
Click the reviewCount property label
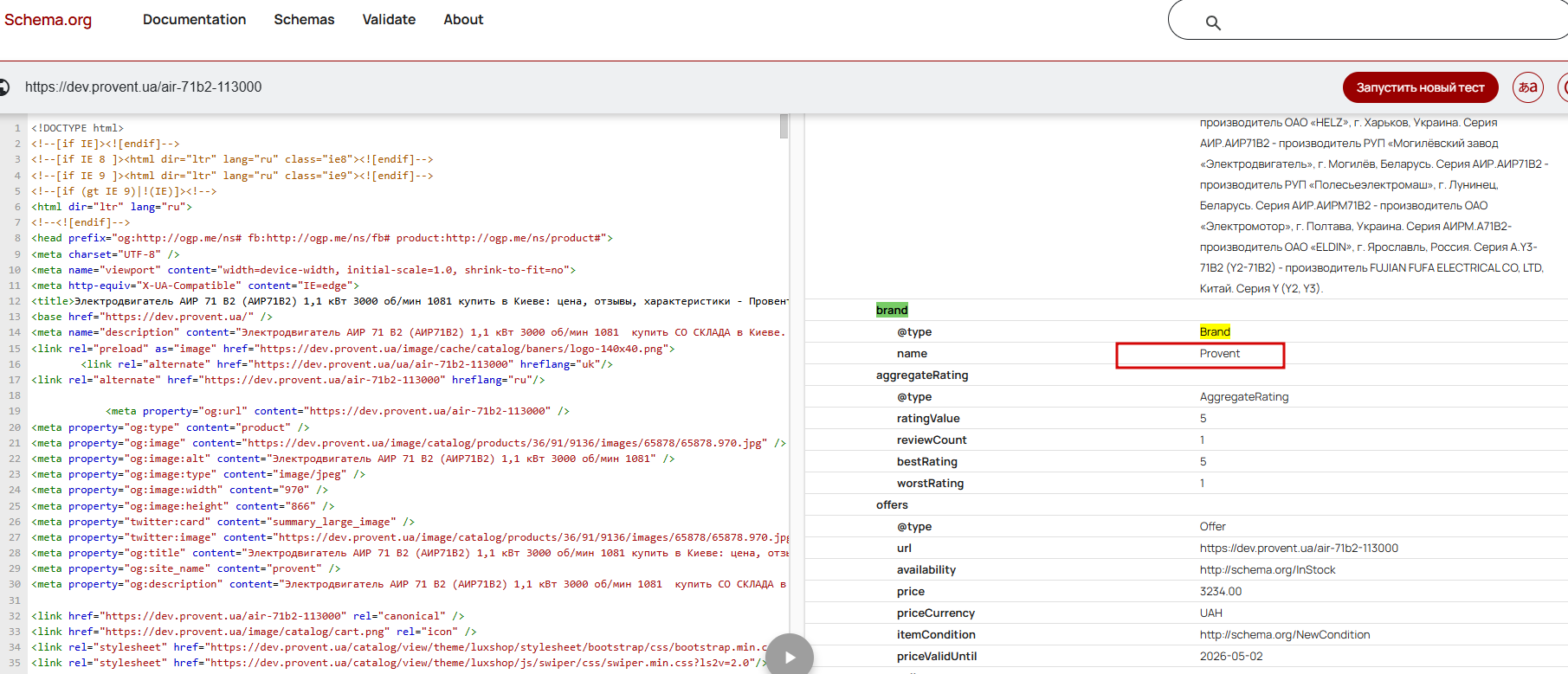click(x=932, y=440)
